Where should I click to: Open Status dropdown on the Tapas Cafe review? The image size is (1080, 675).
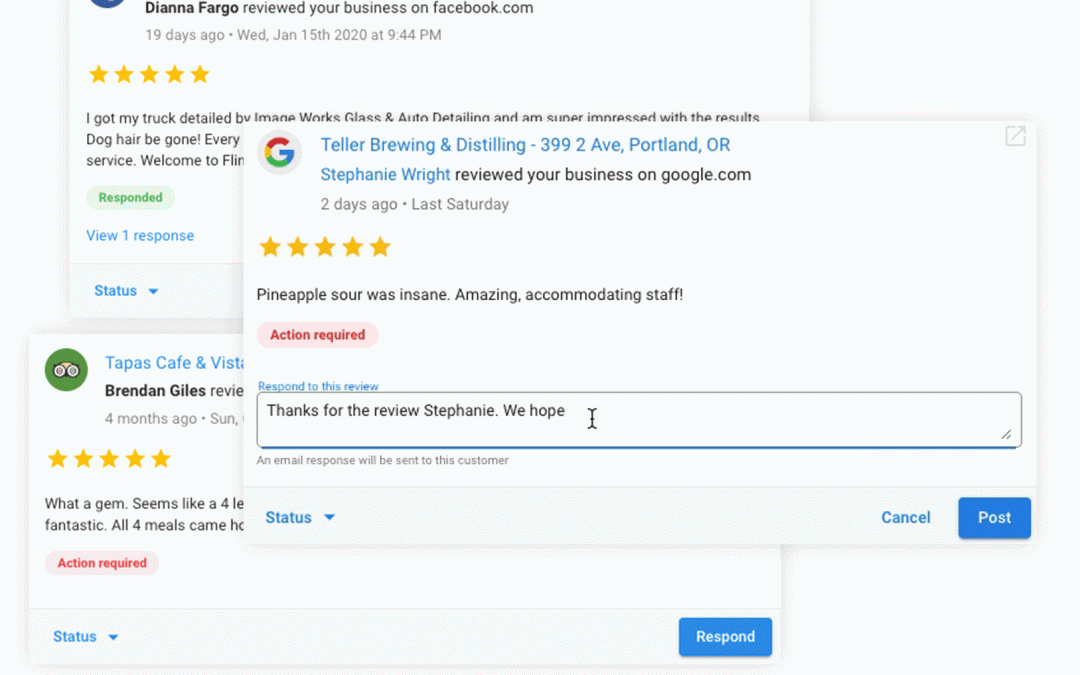[x=86, y=637]
